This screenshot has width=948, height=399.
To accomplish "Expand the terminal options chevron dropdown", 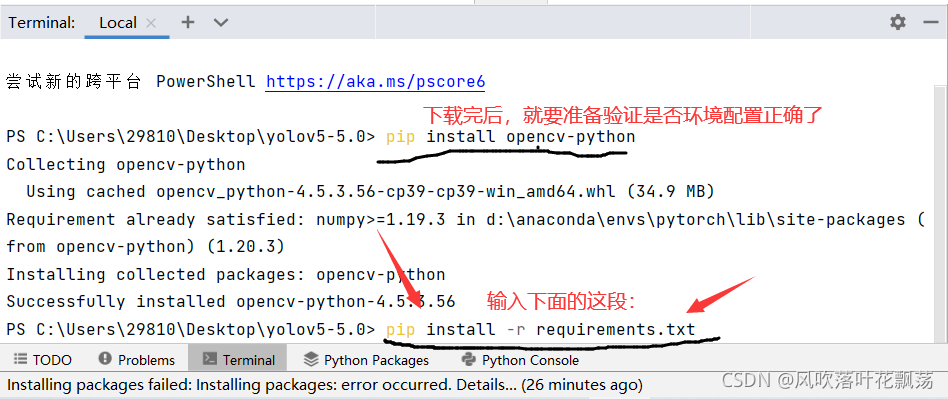I will coord(221,23).
